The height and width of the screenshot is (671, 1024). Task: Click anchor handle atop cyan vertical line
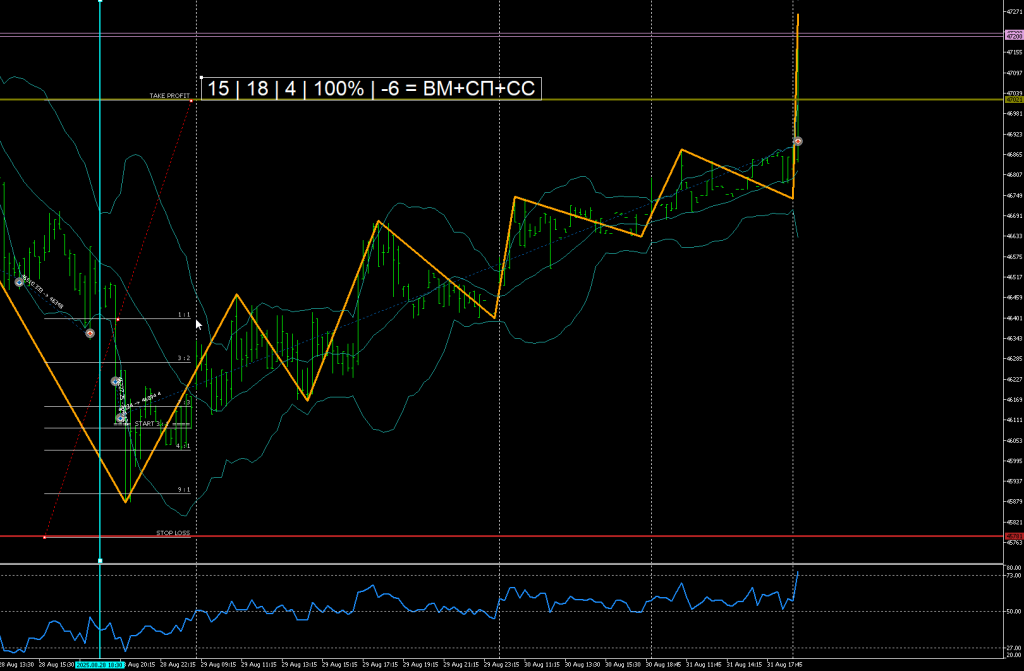100,2
